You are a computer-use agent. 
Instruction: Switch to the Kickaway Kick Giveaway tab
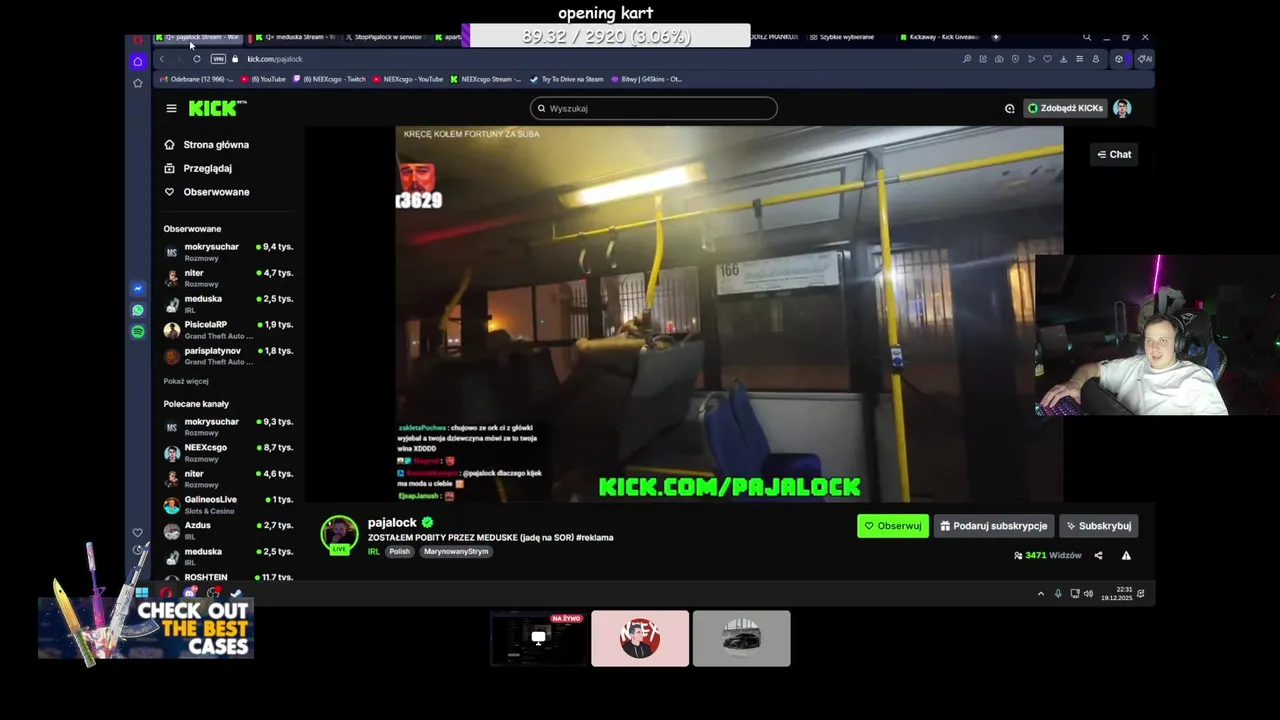(940, 37)
